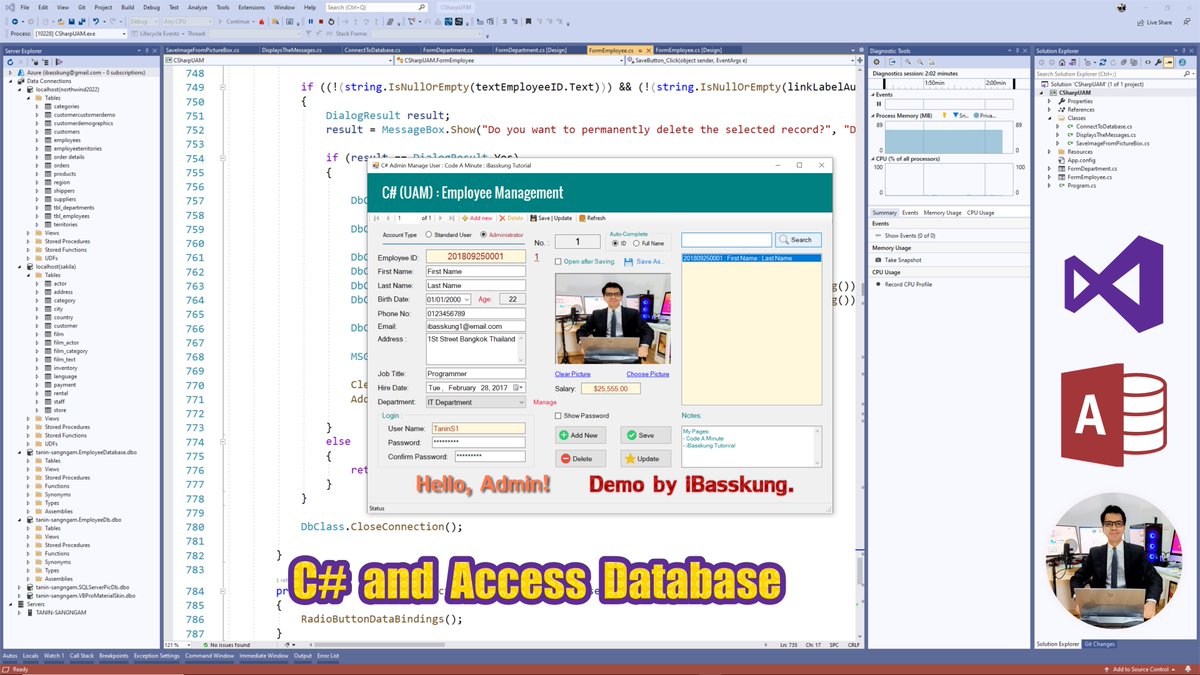The image size is (1200, 675).
Task: Select the 201809250001 employee list entry
Action: [750, 258]
